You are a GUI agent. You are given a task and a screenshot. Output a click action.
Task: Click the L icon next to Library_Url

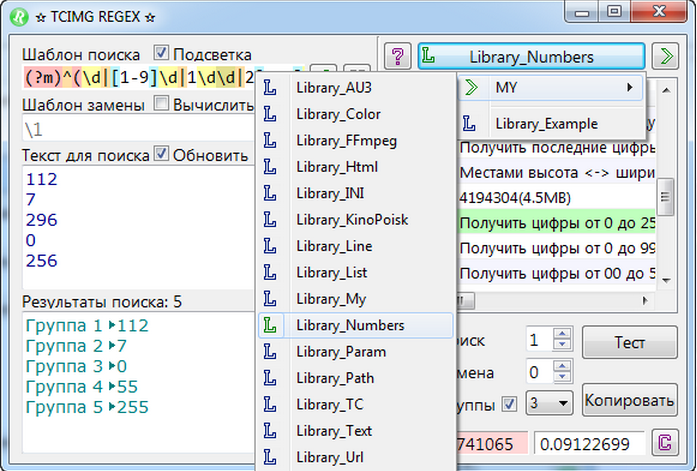point(270,457)
